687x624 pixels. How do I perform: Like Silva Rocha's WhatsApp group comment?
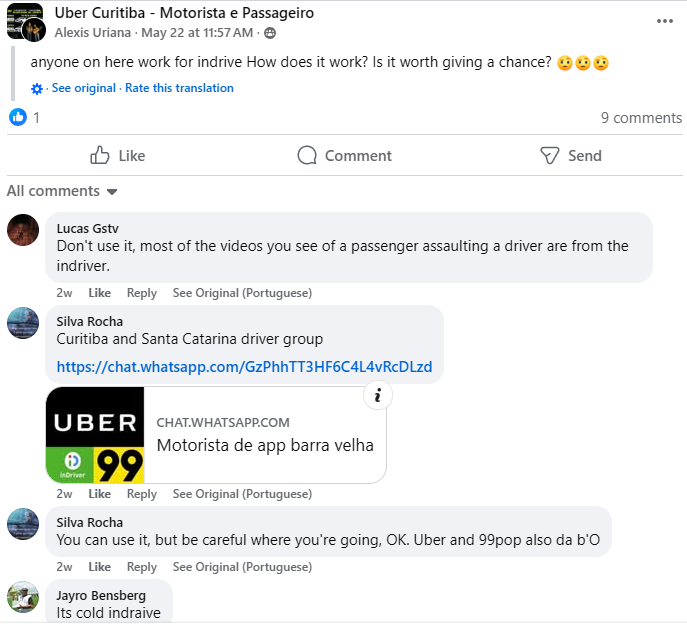[x=99, y=494]
